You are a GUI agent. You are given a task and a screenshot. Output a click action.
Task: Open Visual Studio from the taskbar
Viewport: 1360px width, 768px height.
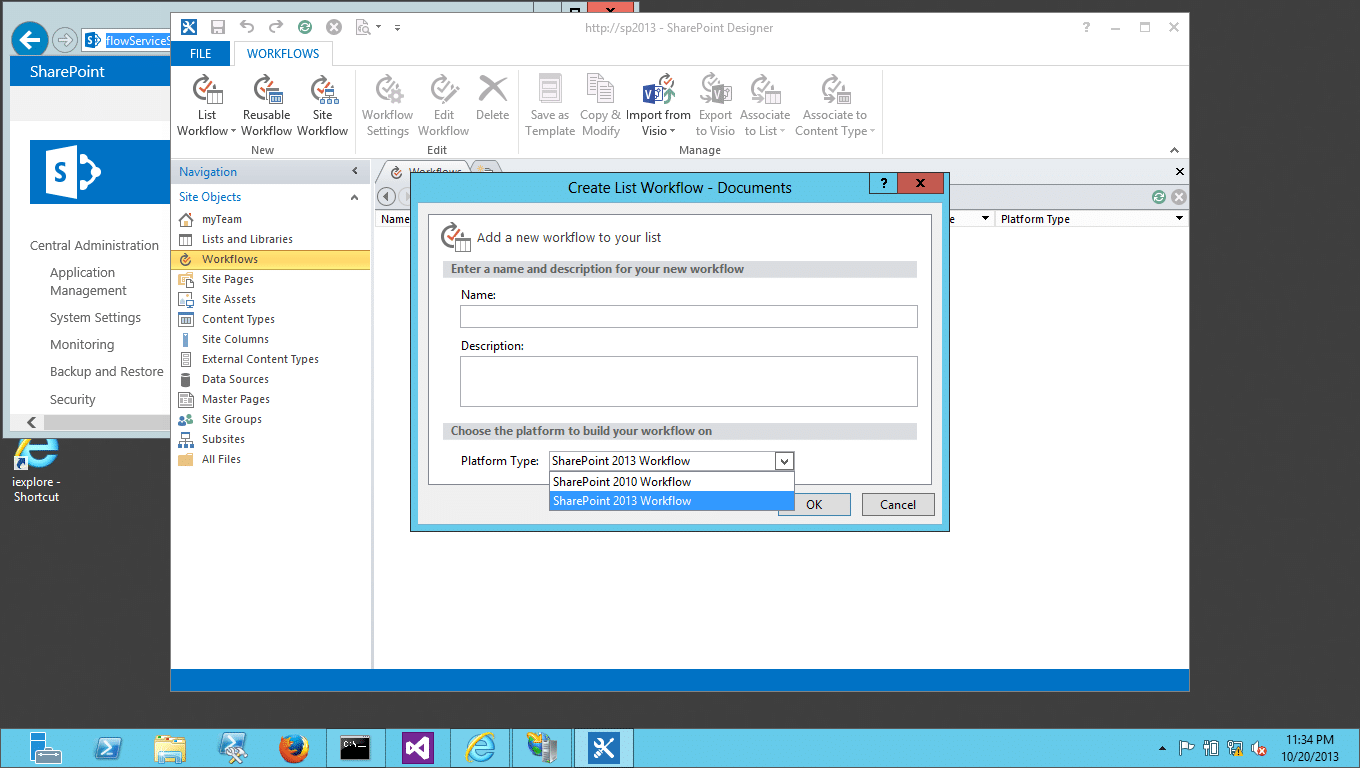[x=418, y=747]
